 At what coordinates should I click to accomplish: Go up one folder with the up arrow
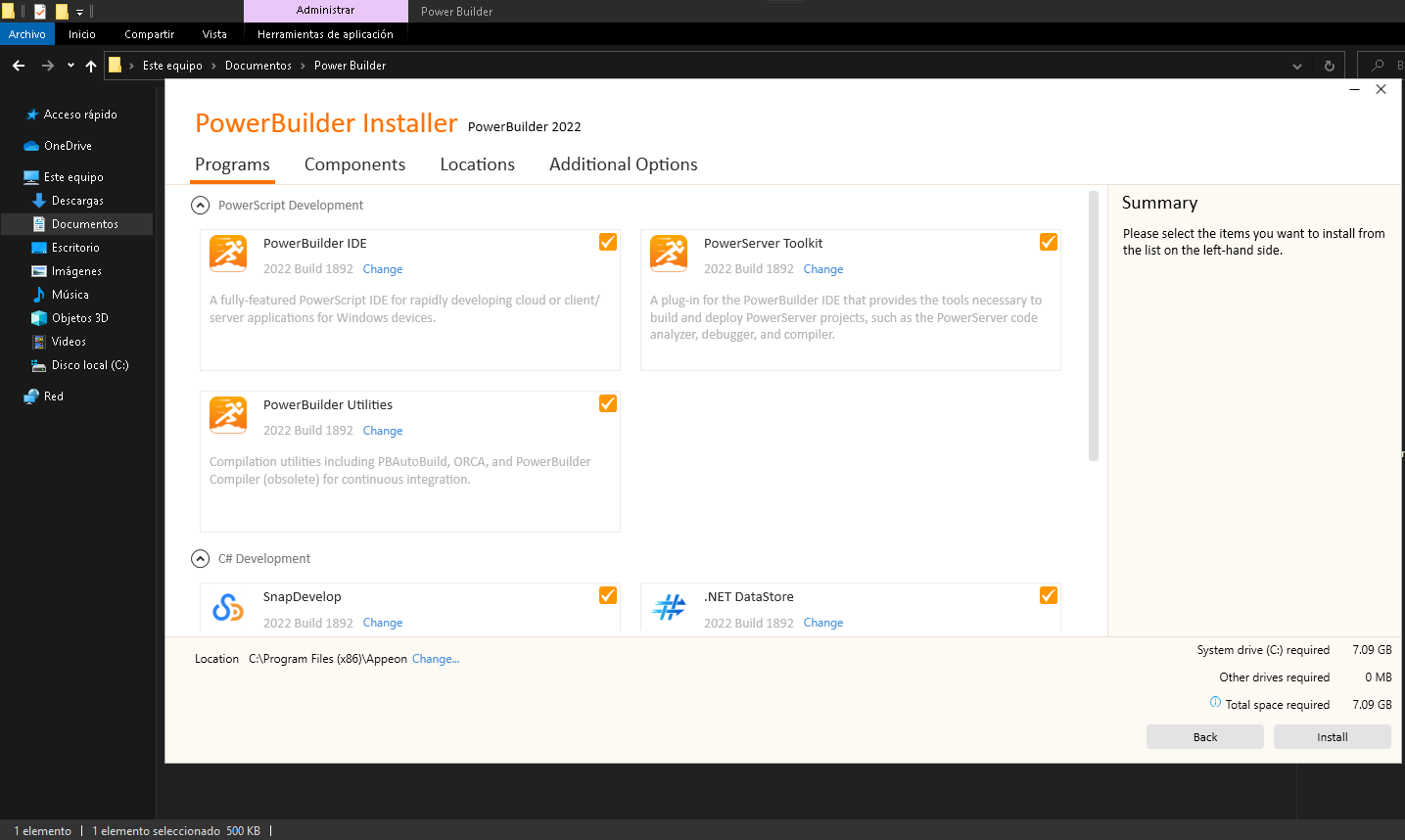point(91,66)
